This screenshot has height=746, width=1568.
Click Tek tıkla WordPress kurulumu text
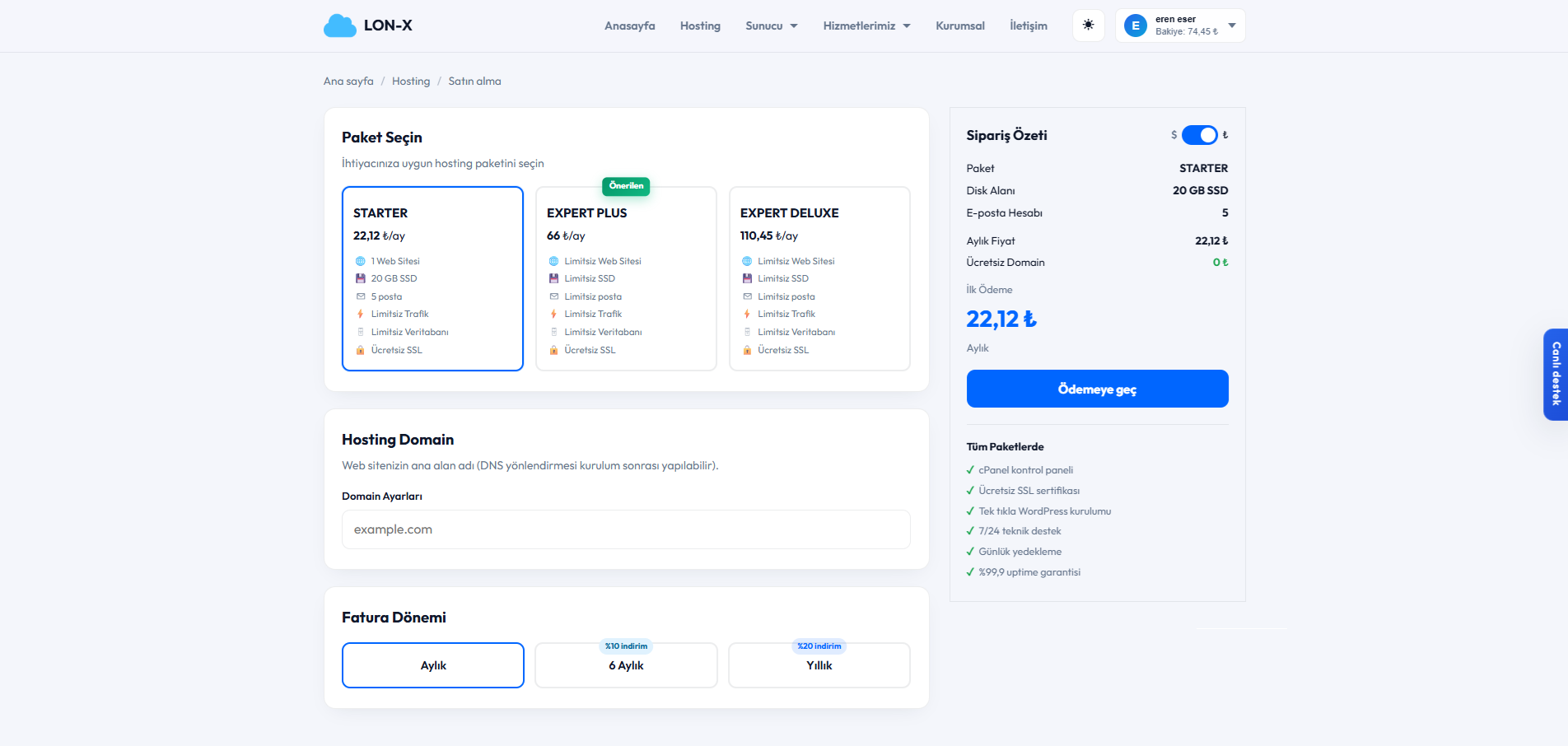pyautogui.click(x=1044, y=511)
